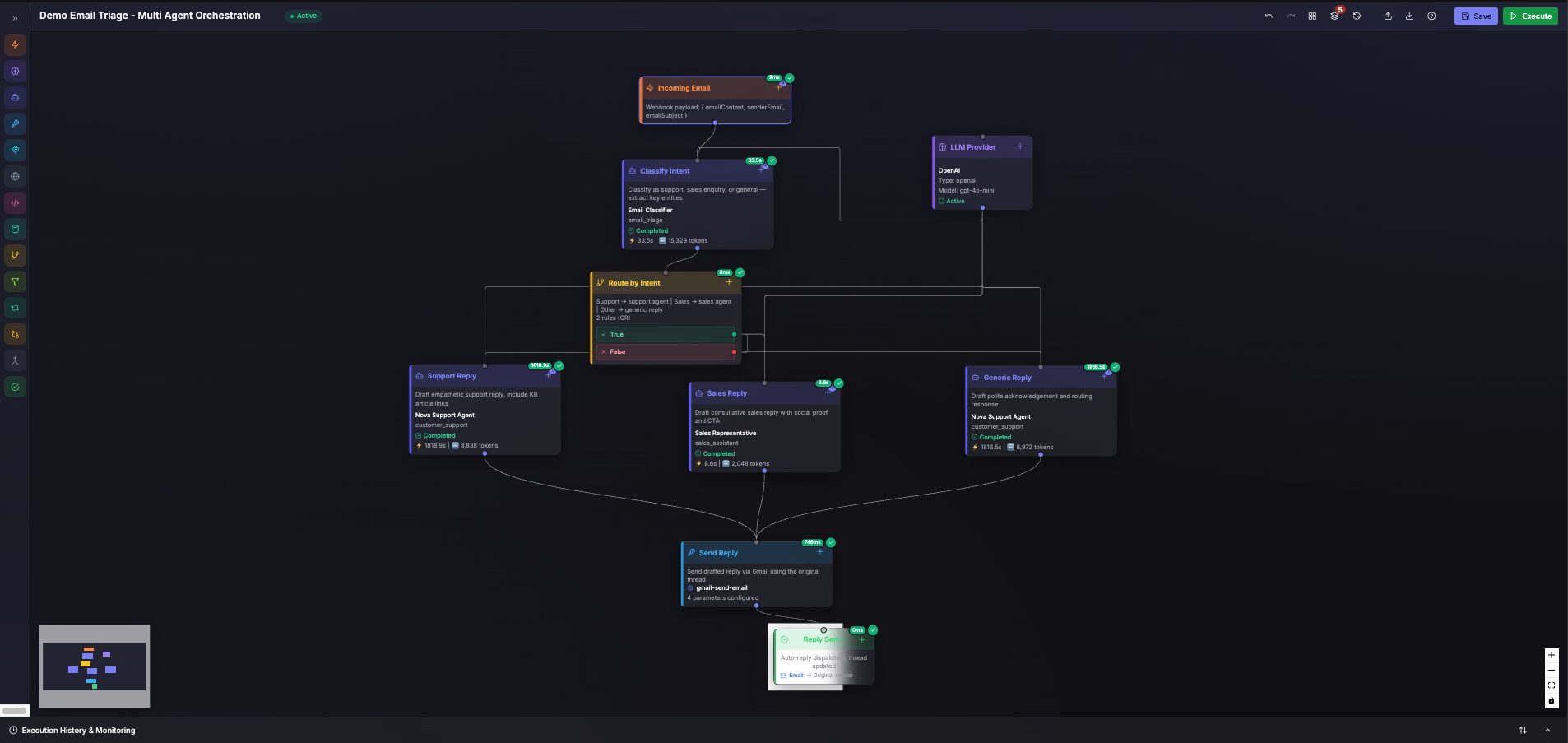Click the workflow title Demo Email Triage
Viewport: 1568px width, 743px height.
coord(150,16)
